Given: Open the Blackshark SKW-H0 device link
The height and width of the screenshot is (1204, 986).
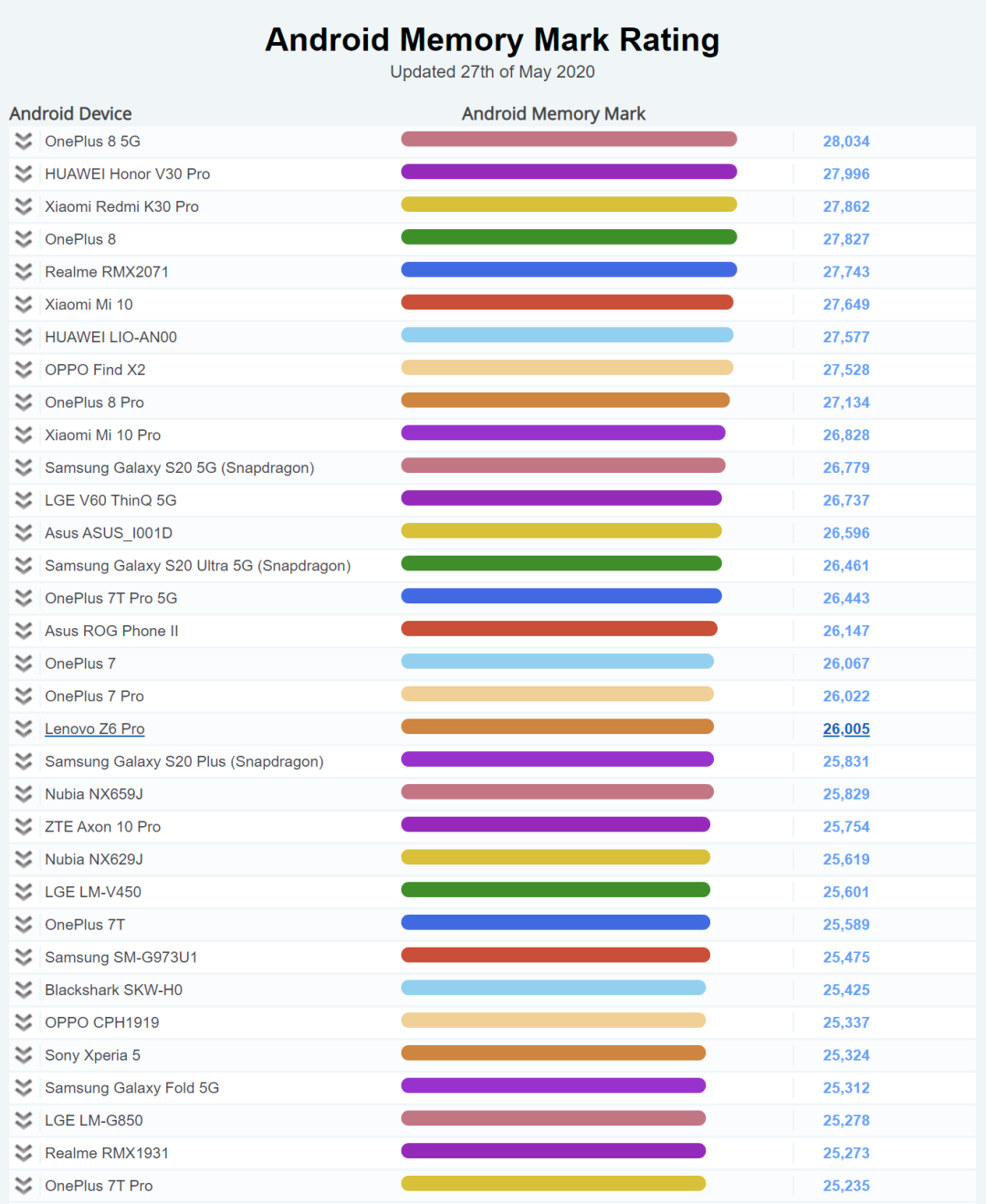Looking at the screenshot, I should click(114, 989).
